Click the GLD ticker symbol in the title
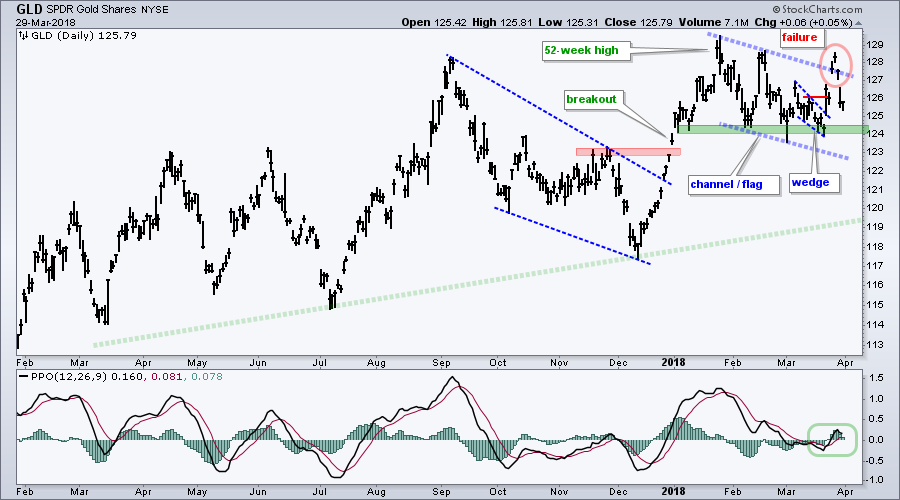Screen dimensions: 900x500 click(x=29, y=9)
